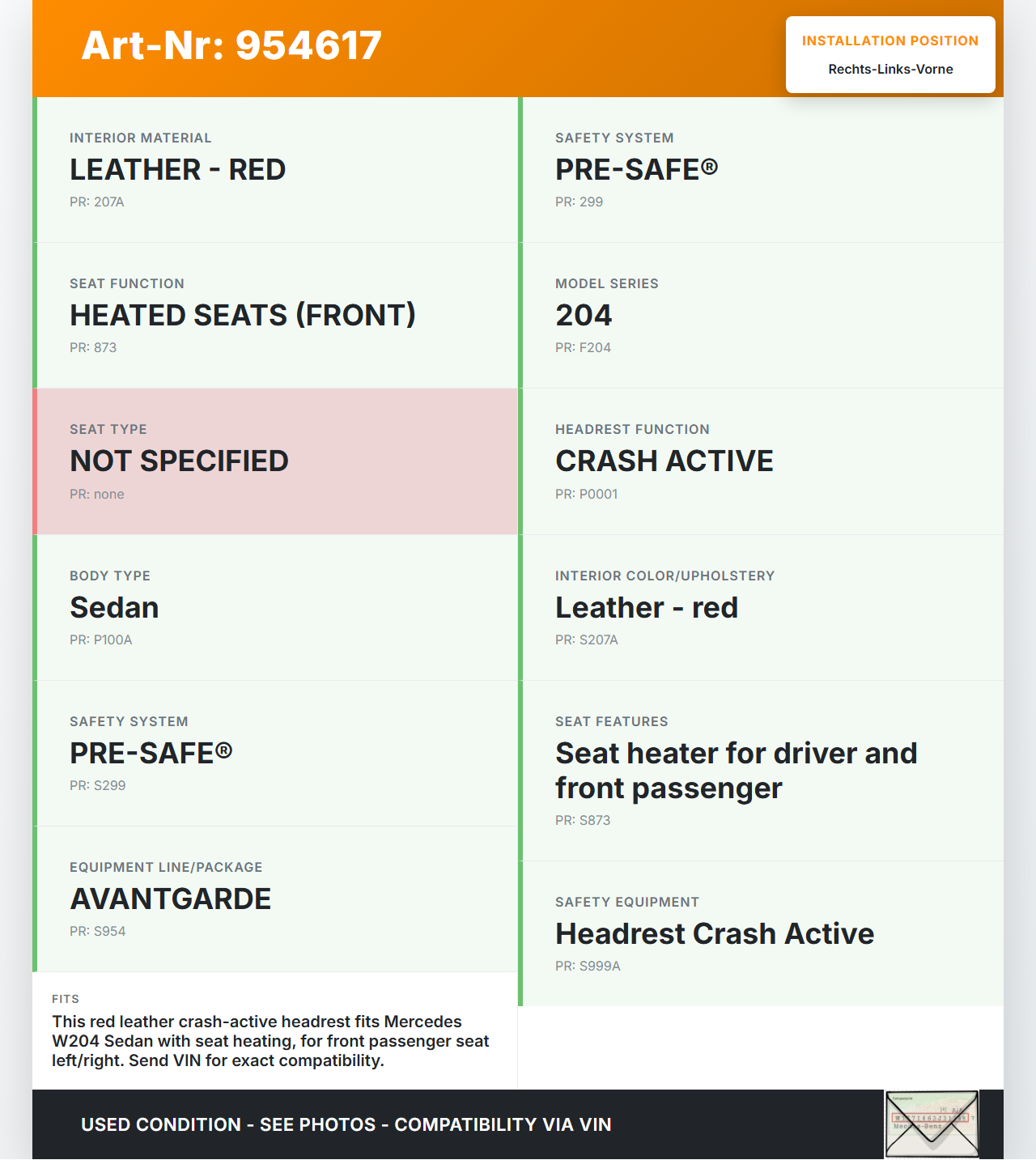Click the PRE-SAFE card with PR: S299

277,753
